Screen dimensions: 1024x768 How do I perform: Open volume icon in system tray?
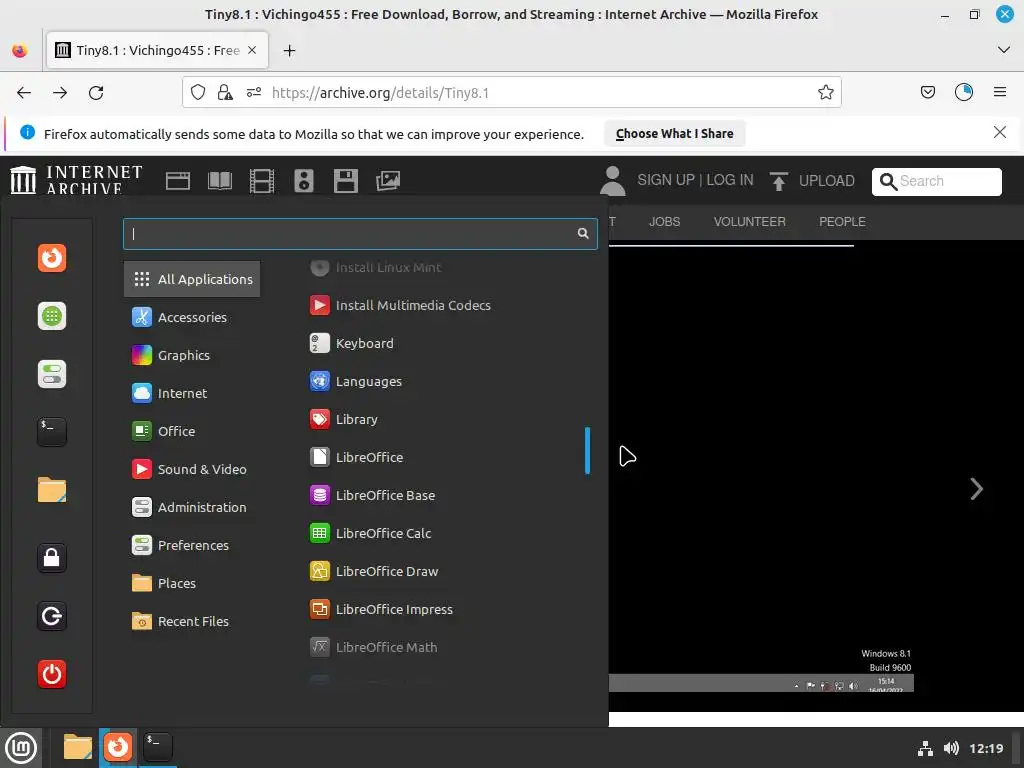click(x=951, y=748)
